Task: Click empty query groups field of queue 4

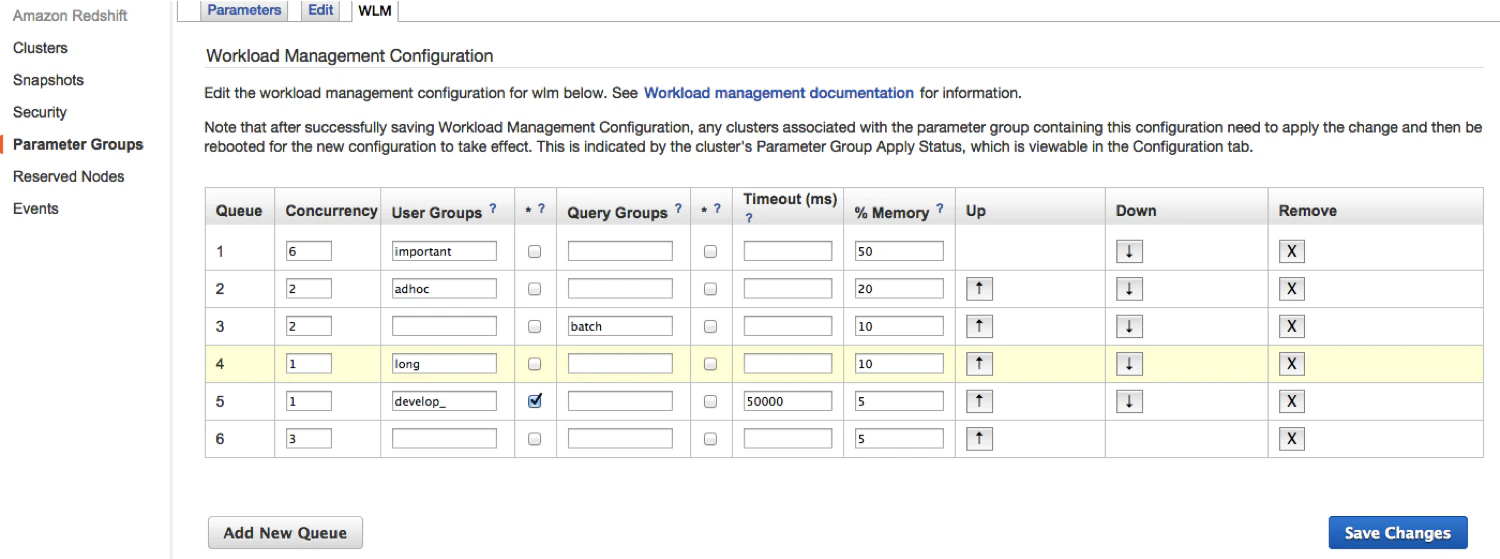Action: coord(620,364)
